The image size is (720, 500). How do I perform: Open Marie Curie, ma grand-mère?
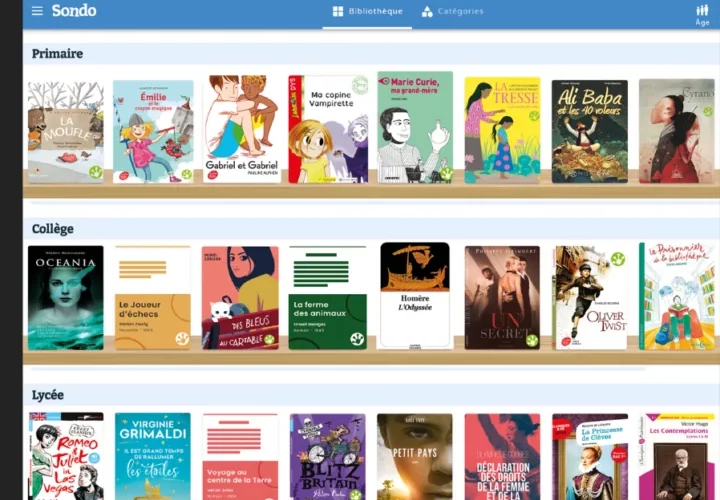coord(415,127)
